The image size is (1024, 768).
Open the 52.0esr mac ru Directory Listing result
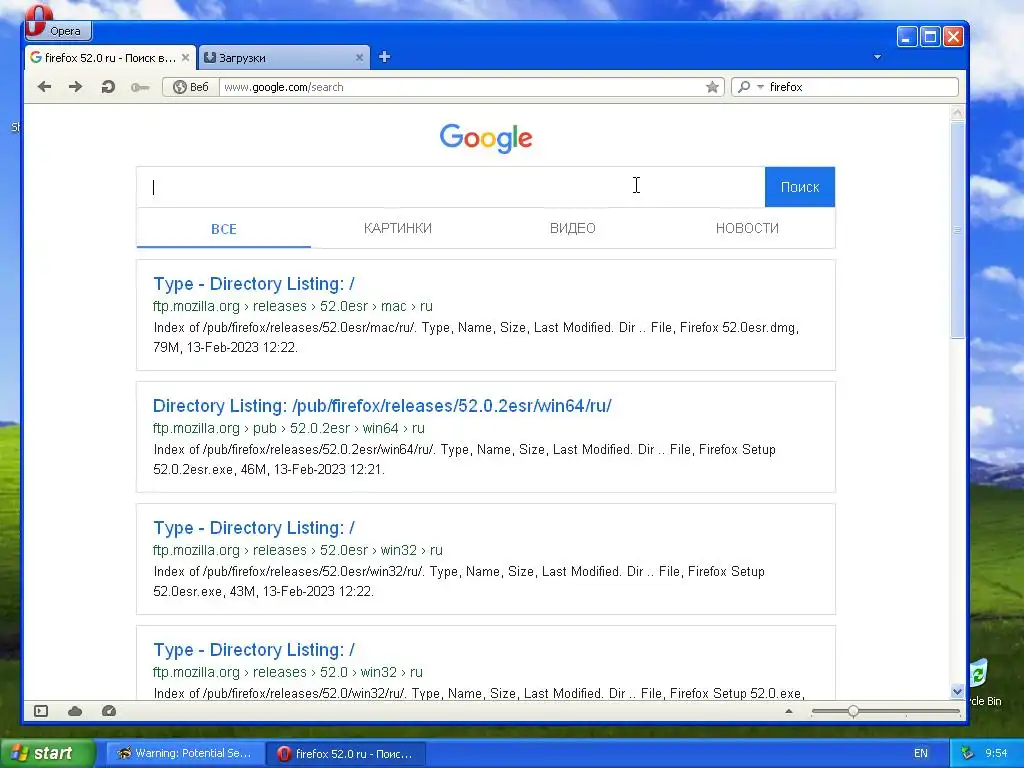click(x=254, y=284)
